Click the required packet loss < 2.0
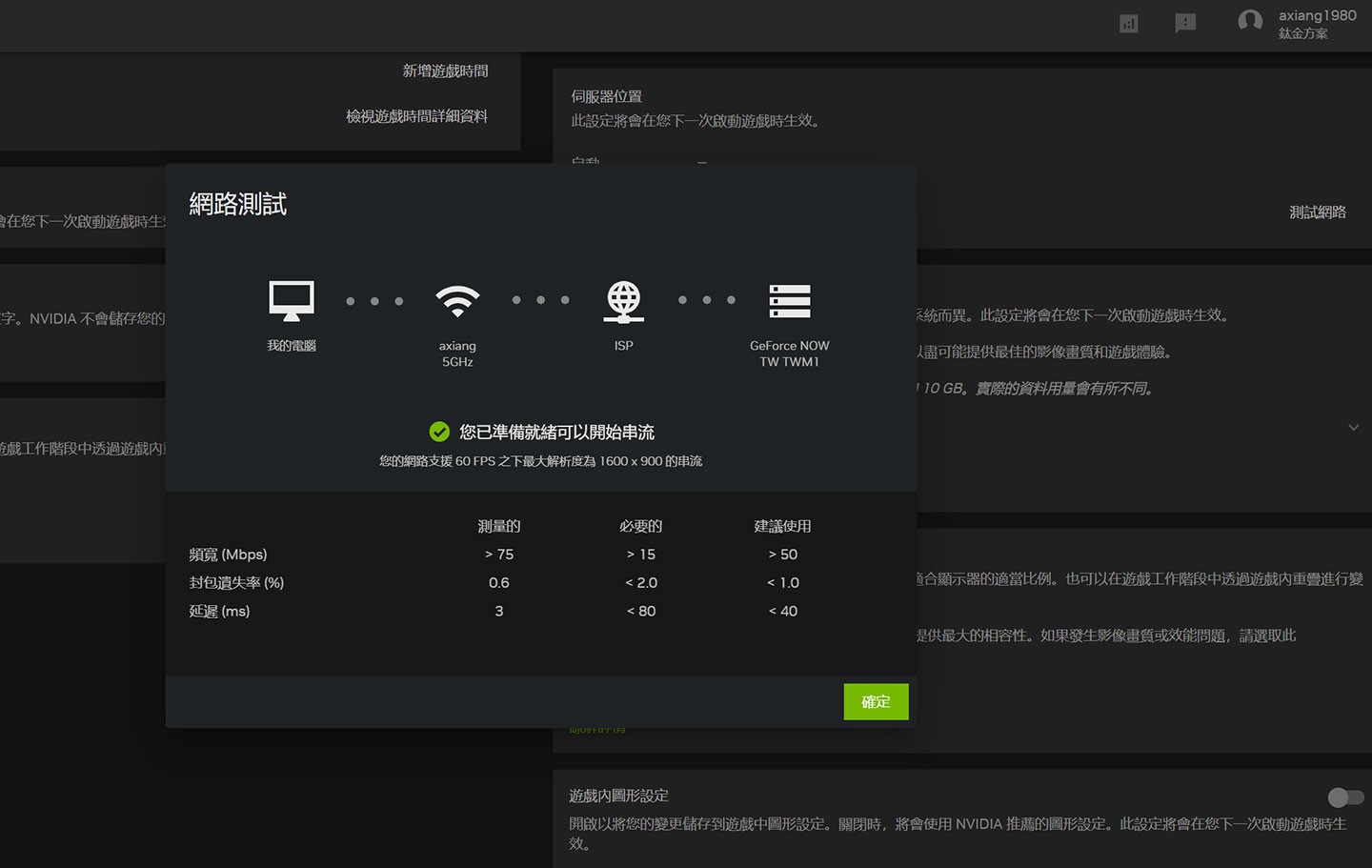 pos(641,583)
